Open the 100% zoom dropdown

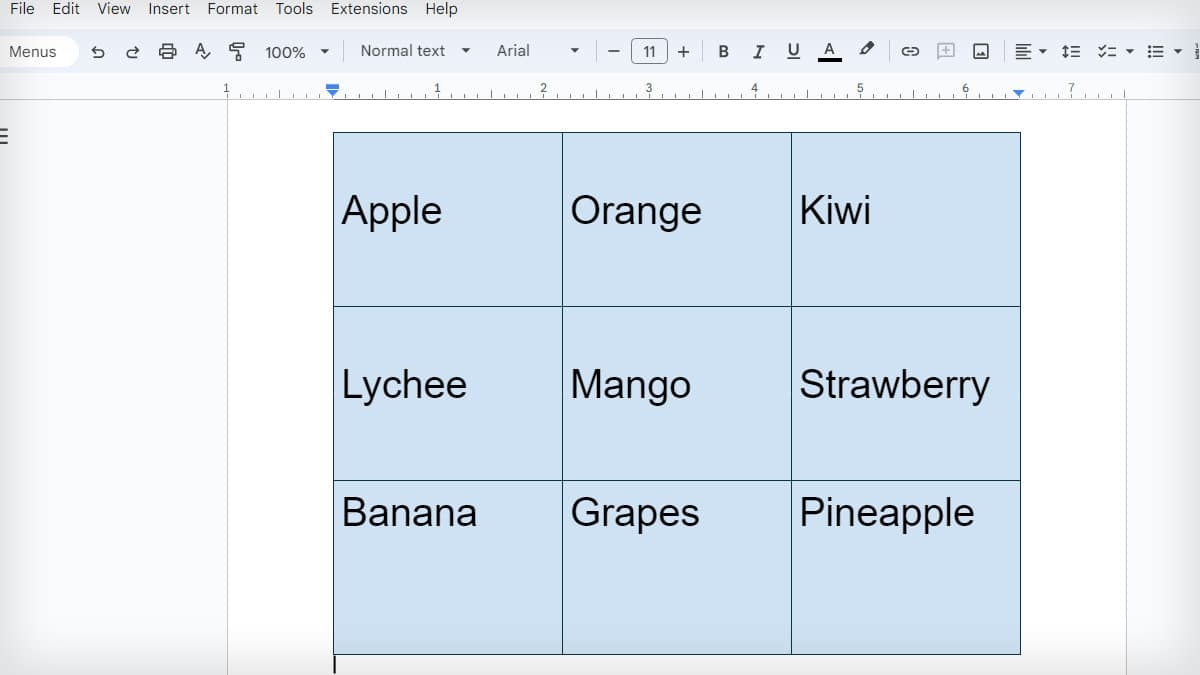click(x=296, y=51)
